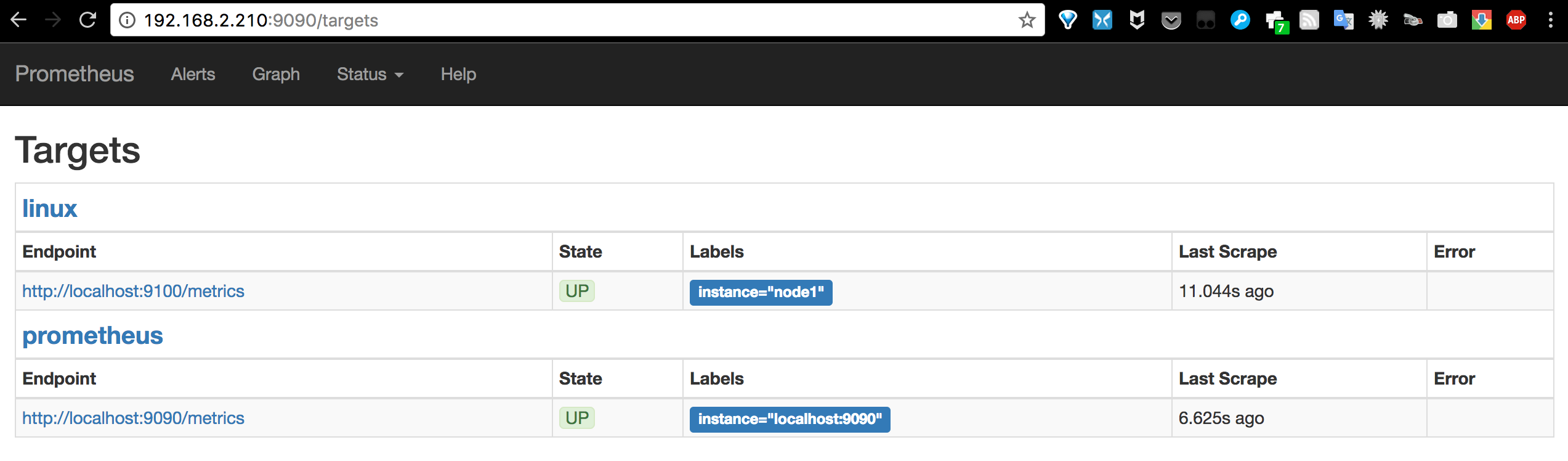Open the Adblock Plus (ABP) extension
Screen dimensions: 1568x461
coord(1516,20)
